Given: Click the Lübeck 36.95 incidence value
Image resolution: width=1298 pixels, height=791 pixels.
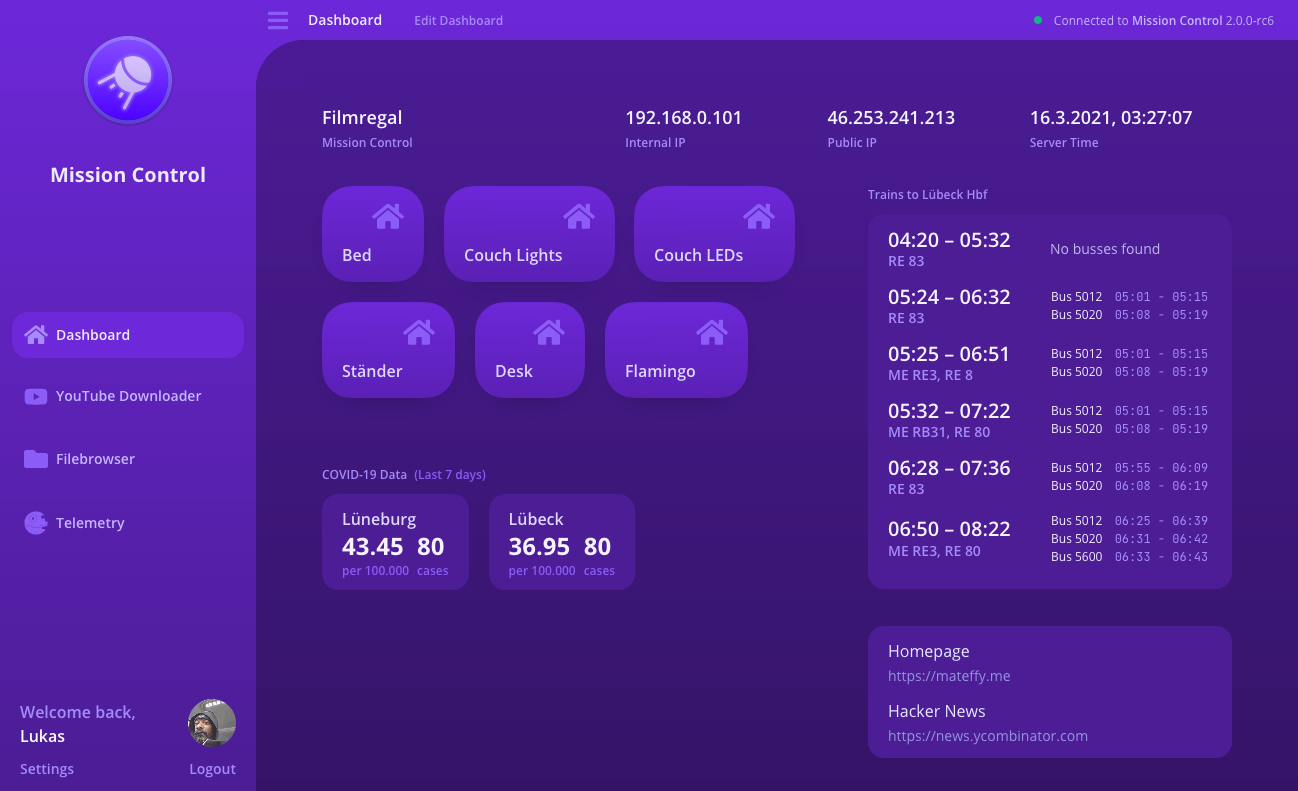Looking at the screenshot, I should (x=539, y=547).
